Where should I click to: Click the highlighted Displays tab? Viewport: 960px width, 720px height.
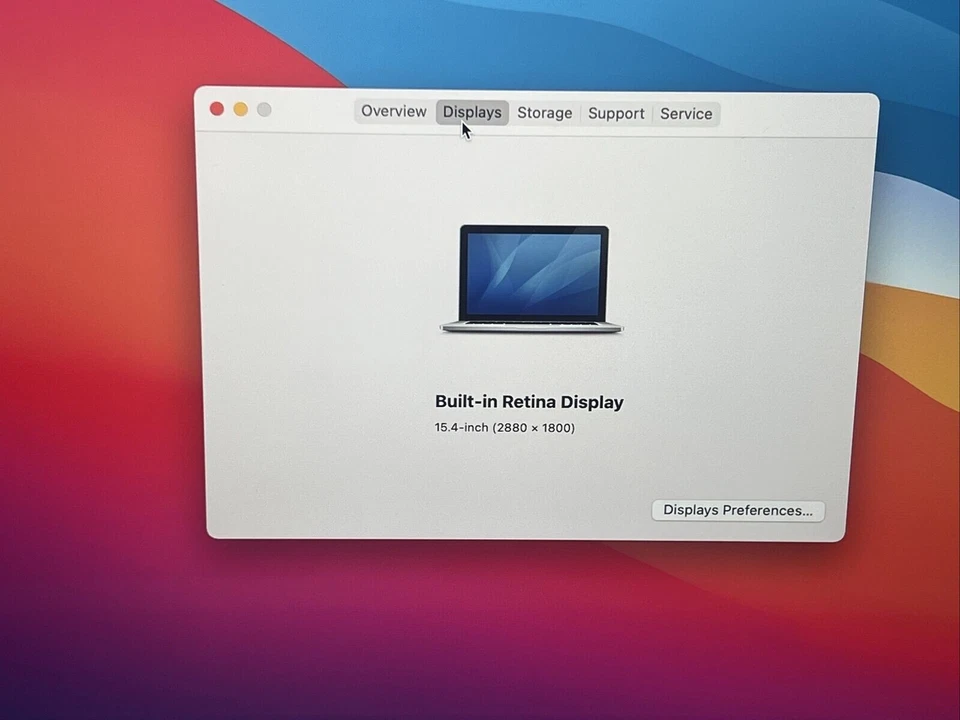[472, 112]
